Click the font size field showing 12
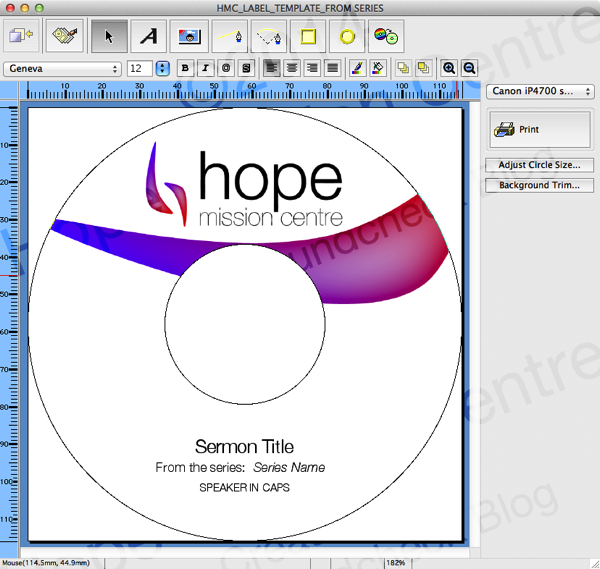Screen dimensions: 600x569 tap(140, 69)
